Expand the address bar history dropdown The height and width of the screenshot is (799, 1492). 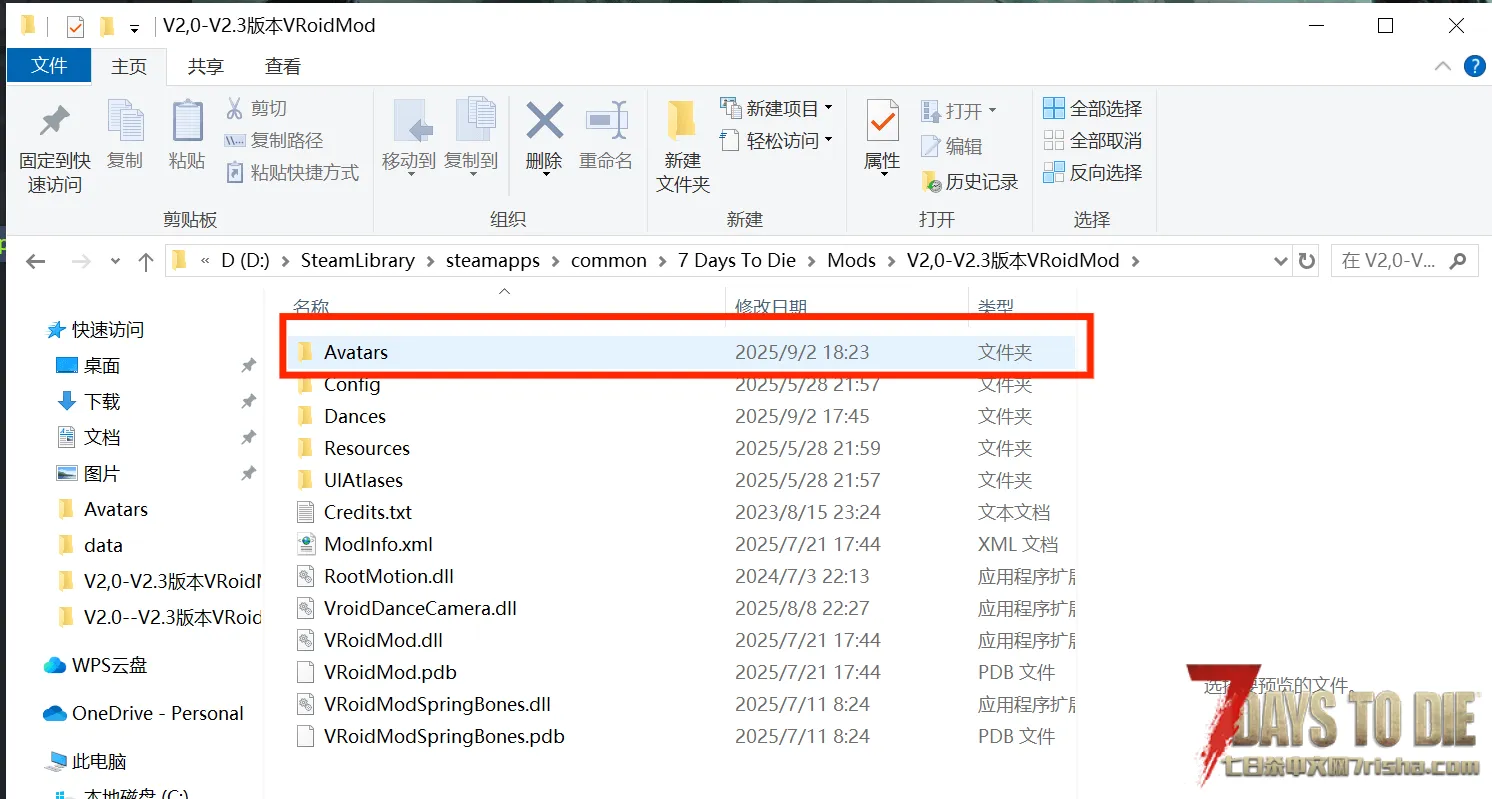point(1281,261)
